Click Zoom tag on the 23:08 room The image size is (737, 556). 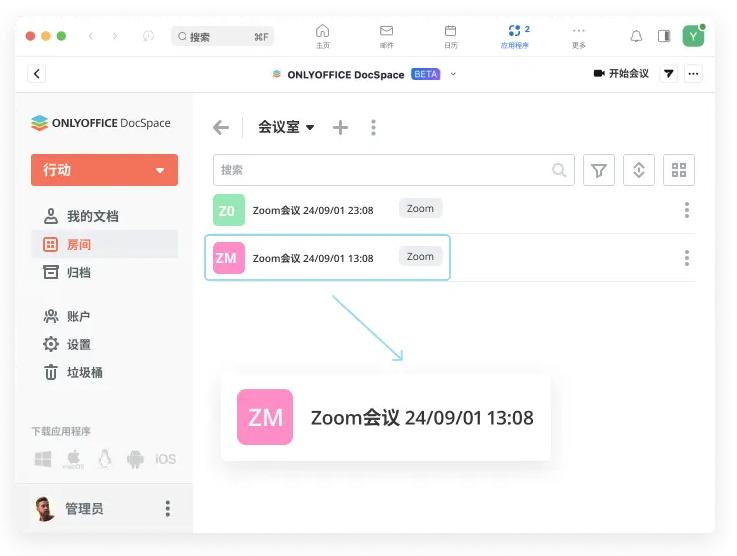click(x=420, y=208)
